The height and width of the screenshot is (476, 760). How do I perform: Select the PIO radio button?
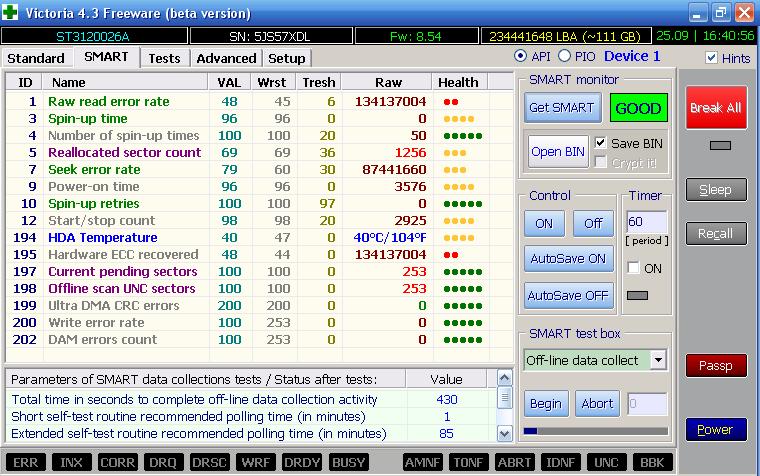pos(564,56)
